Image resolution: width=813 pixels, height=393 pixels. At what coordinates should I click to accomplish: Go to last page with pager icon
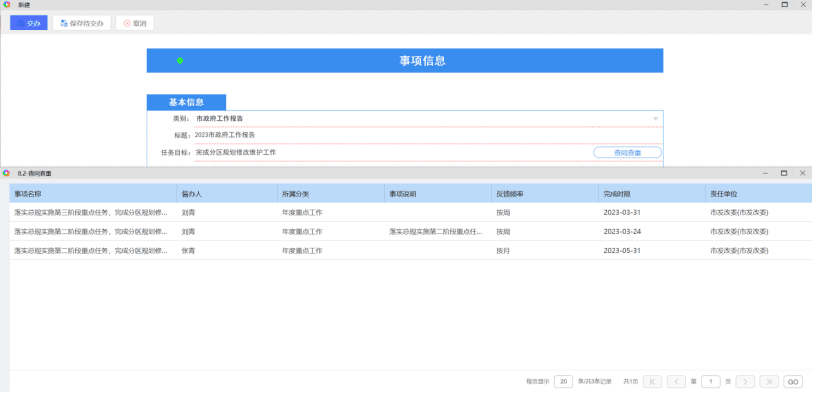point(769,382)
